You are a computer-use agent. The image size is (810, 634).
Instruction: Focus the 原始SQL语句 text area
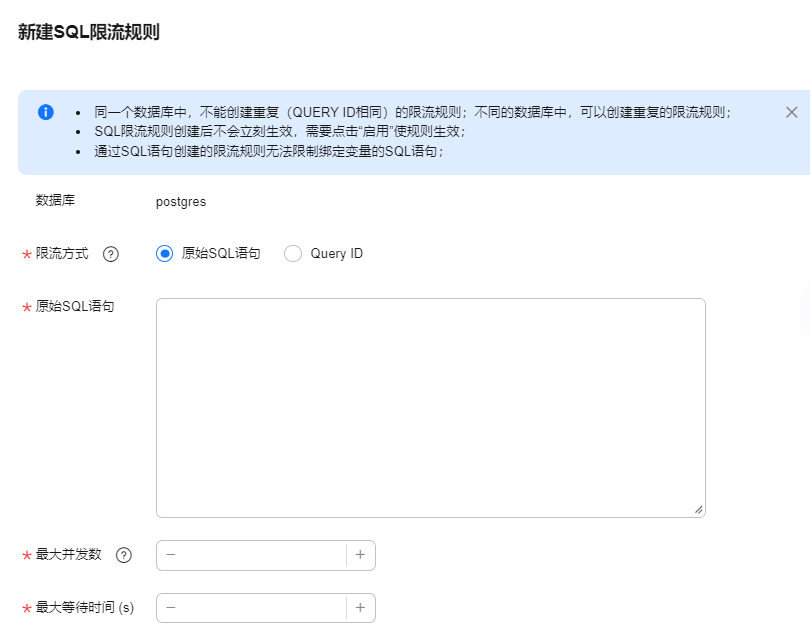431,408
